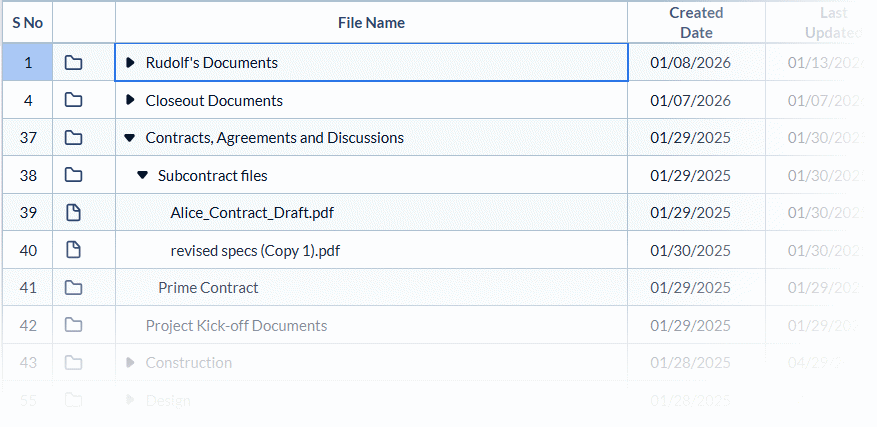877x427 pixels.
Task: Sort by File Name column header
Action: [x=371, y=23]
